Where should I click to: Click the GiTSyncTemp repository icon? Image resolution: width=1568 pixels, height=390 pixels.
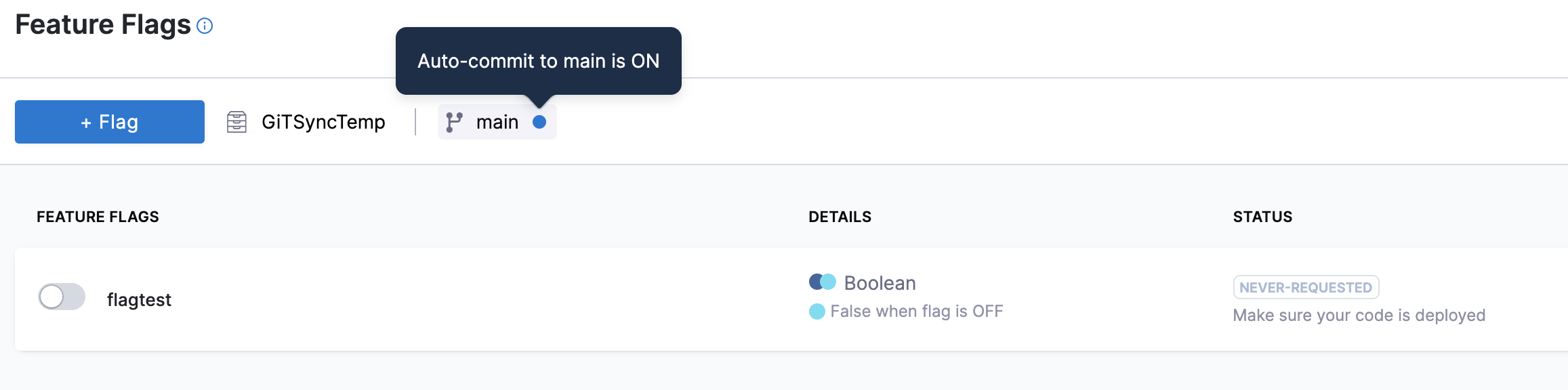236,122
